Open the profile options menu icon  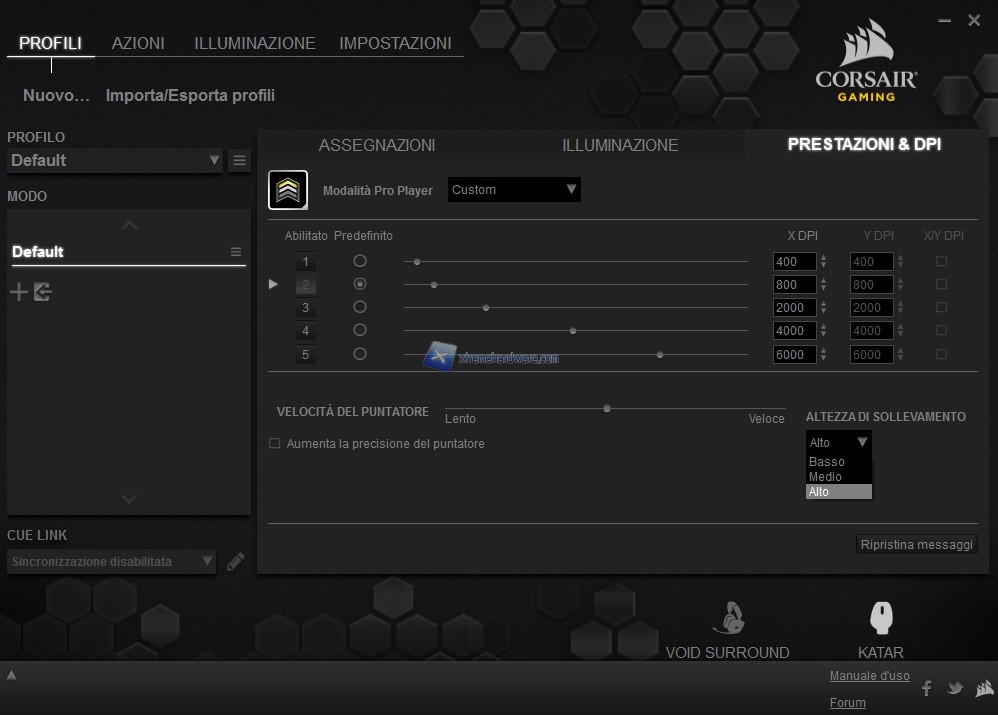[239, 160]
